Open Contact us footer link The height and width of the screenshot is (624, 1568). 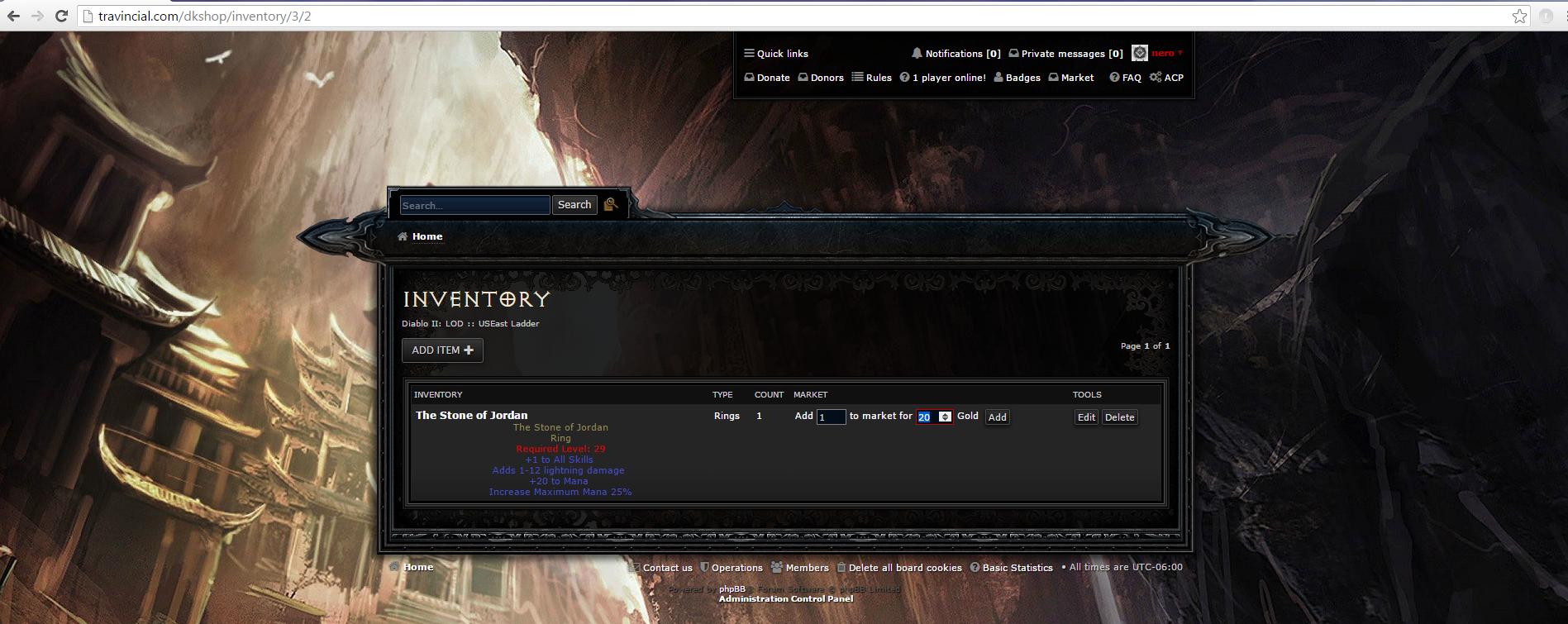point(668,568)
